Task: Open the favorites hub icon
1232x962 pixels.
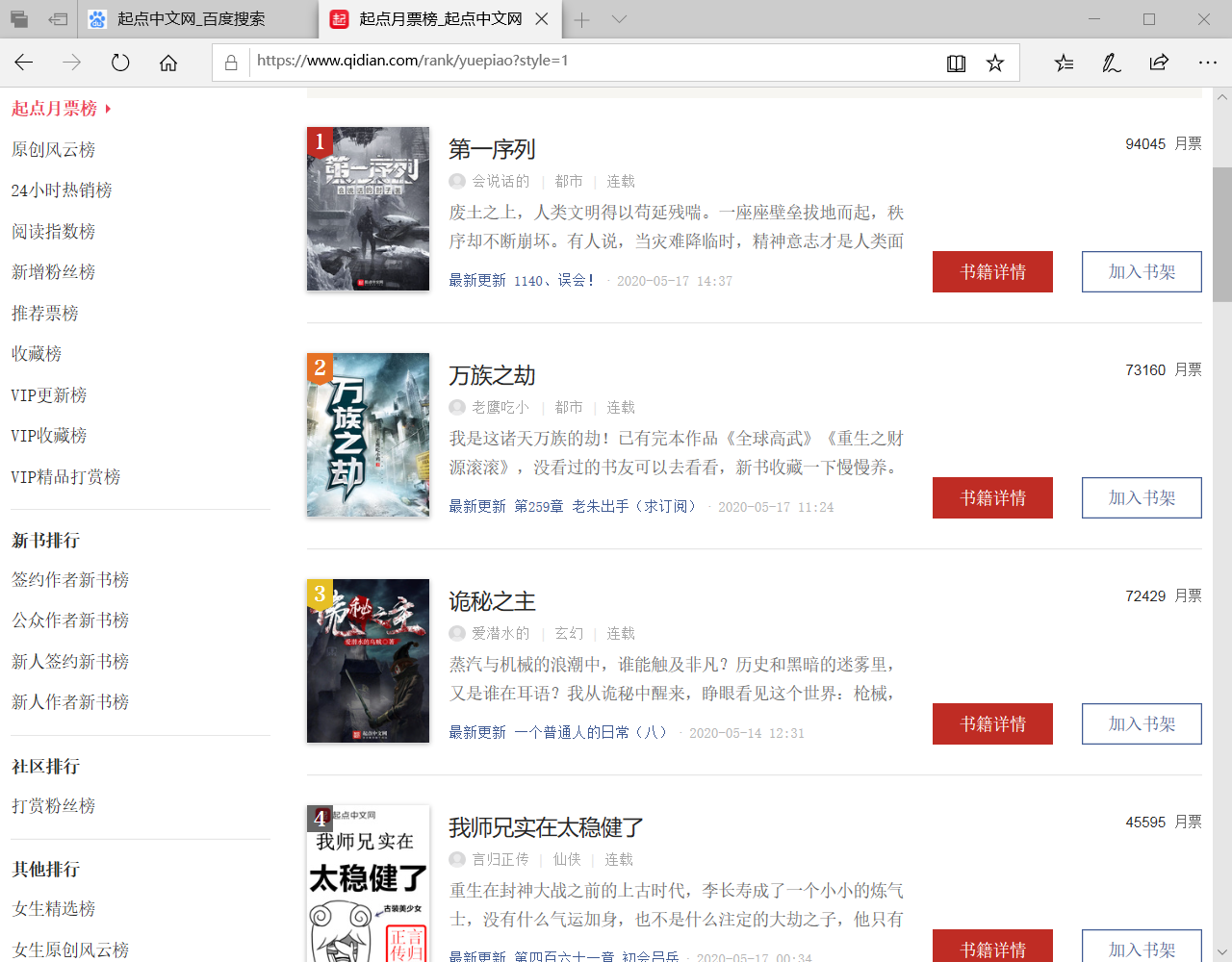Action: point(1064,63)
